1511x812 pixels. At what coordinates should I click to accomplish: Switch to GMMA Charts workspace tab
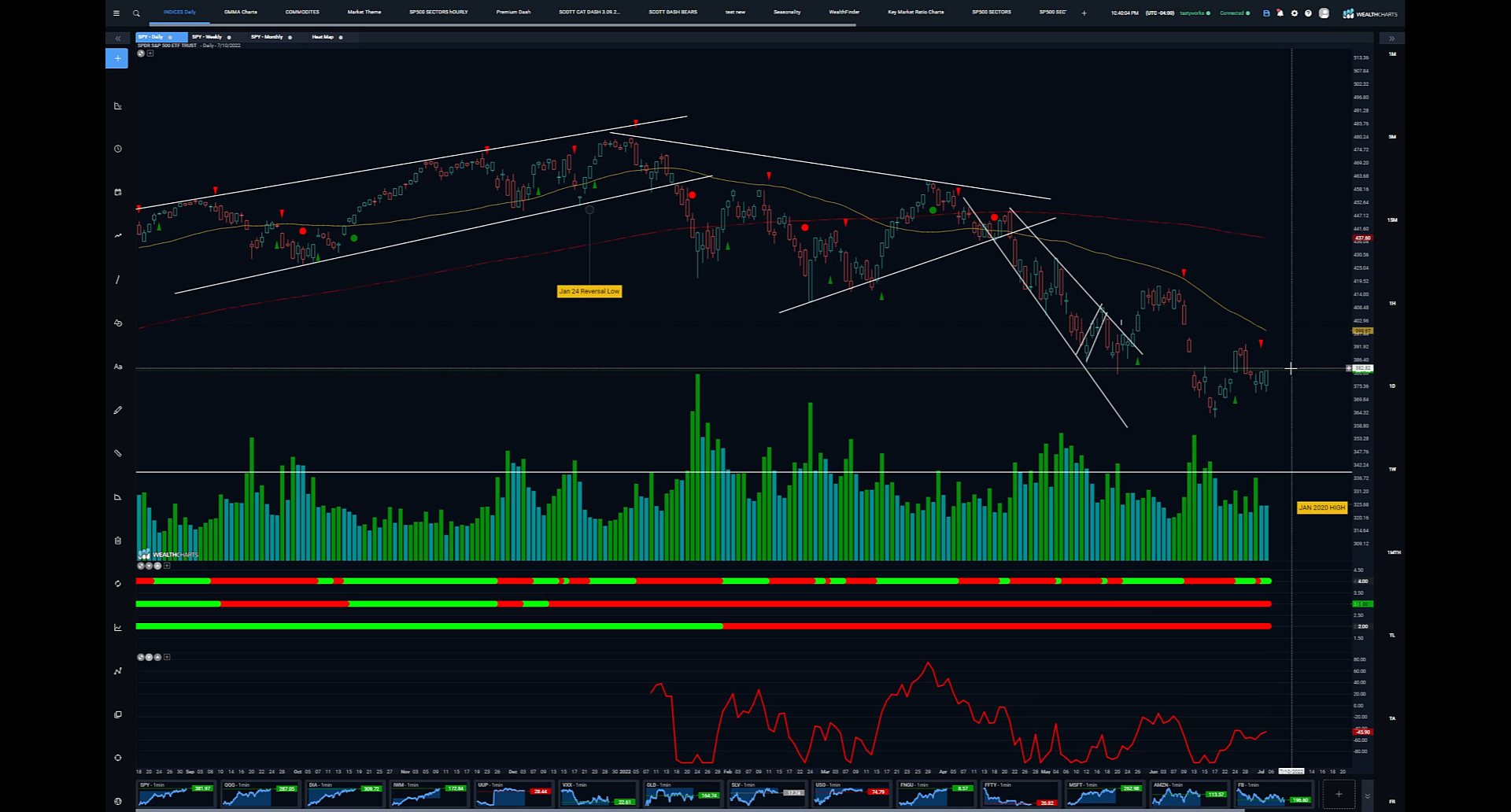pos(241,13)
